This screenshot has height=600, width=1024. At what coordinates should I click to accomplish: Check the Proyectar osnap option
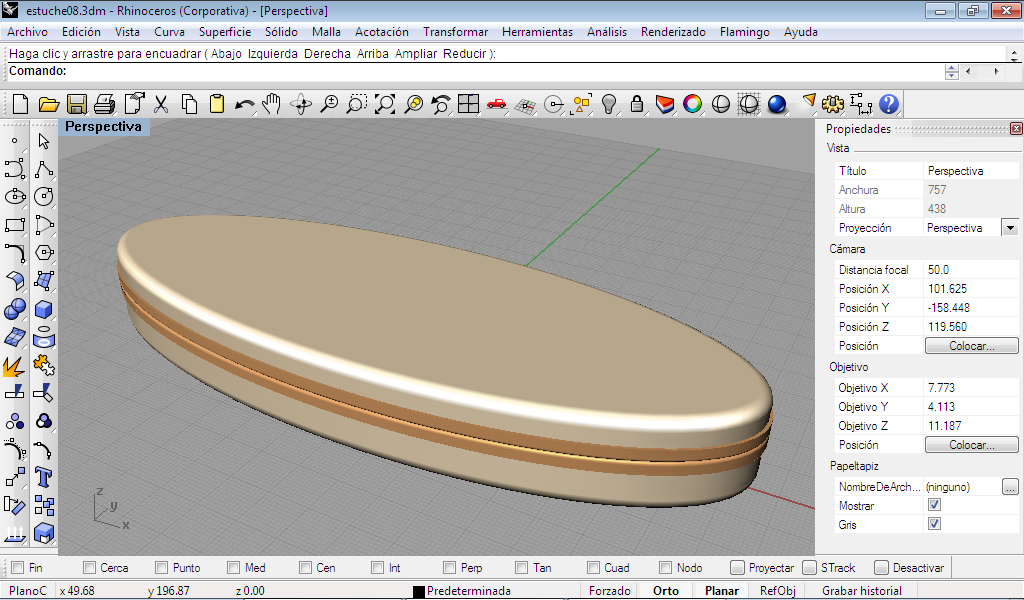pos(738,568)
